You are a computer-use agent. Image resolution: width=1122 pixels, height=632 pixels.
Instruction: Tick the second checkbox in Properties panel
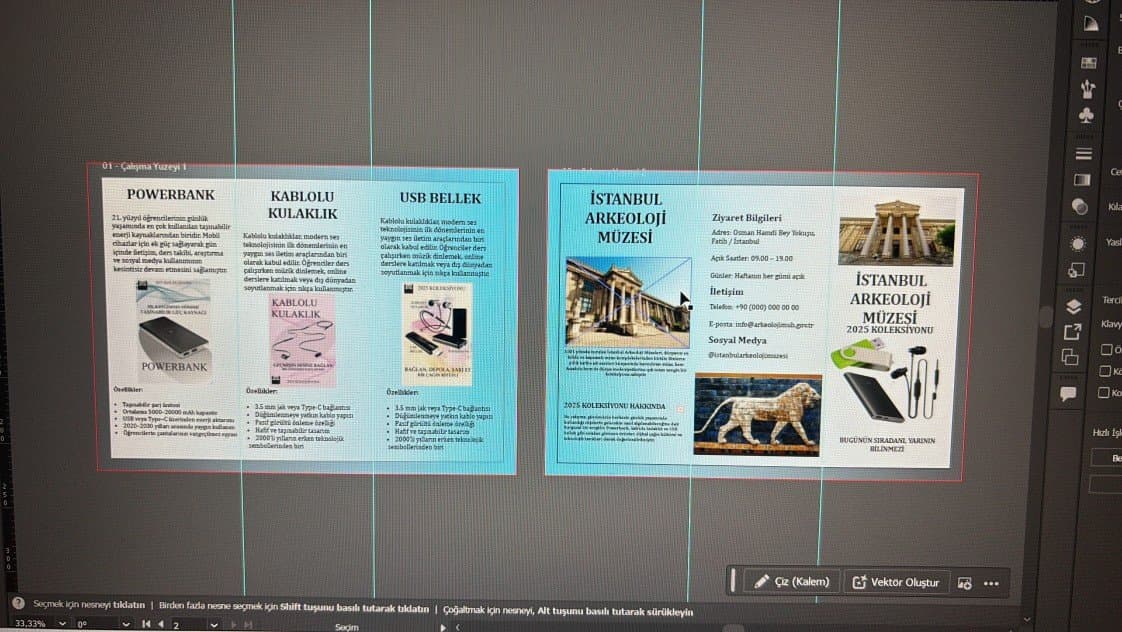point(1105,371)
